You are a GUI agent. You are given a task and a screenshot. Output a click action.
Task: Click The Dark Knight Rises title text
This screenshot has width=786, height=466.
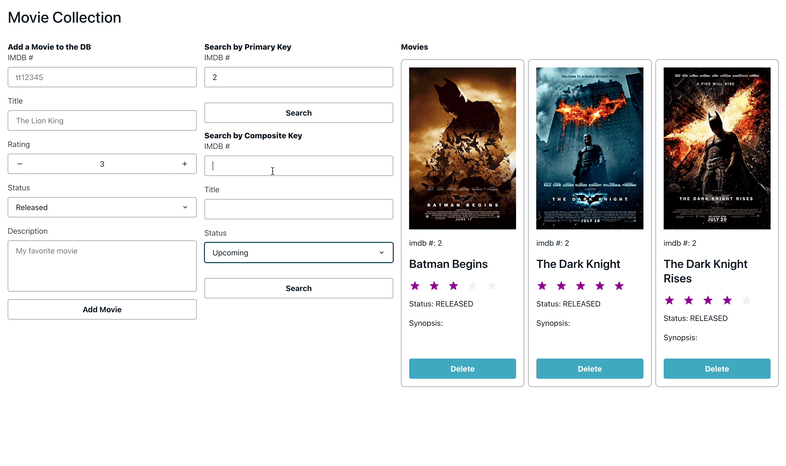tap(705, 271)
